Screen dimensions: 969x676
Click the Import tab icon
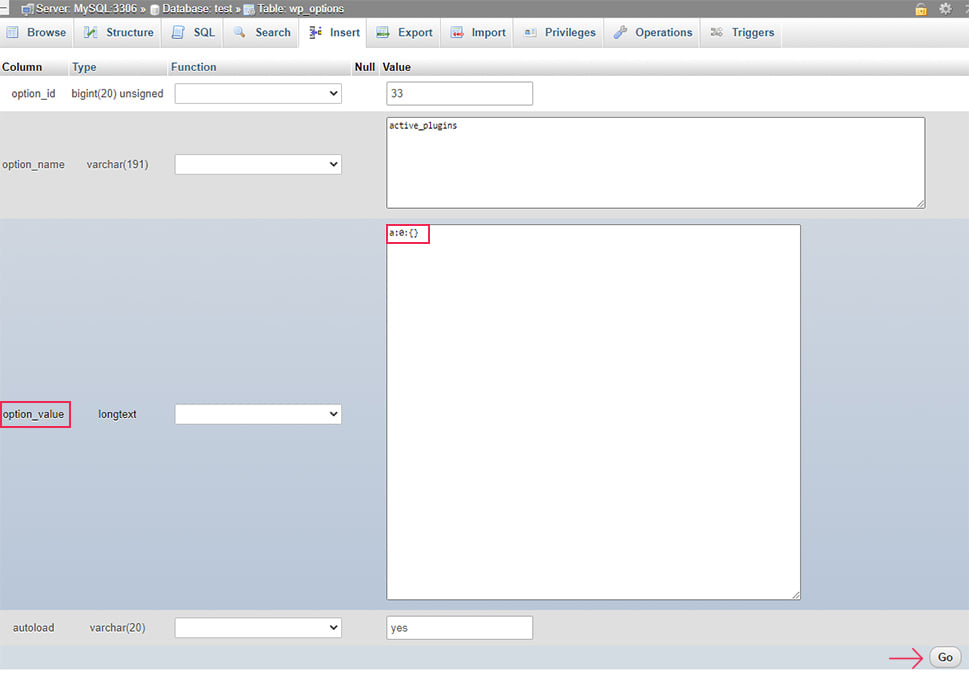(457, 32)
